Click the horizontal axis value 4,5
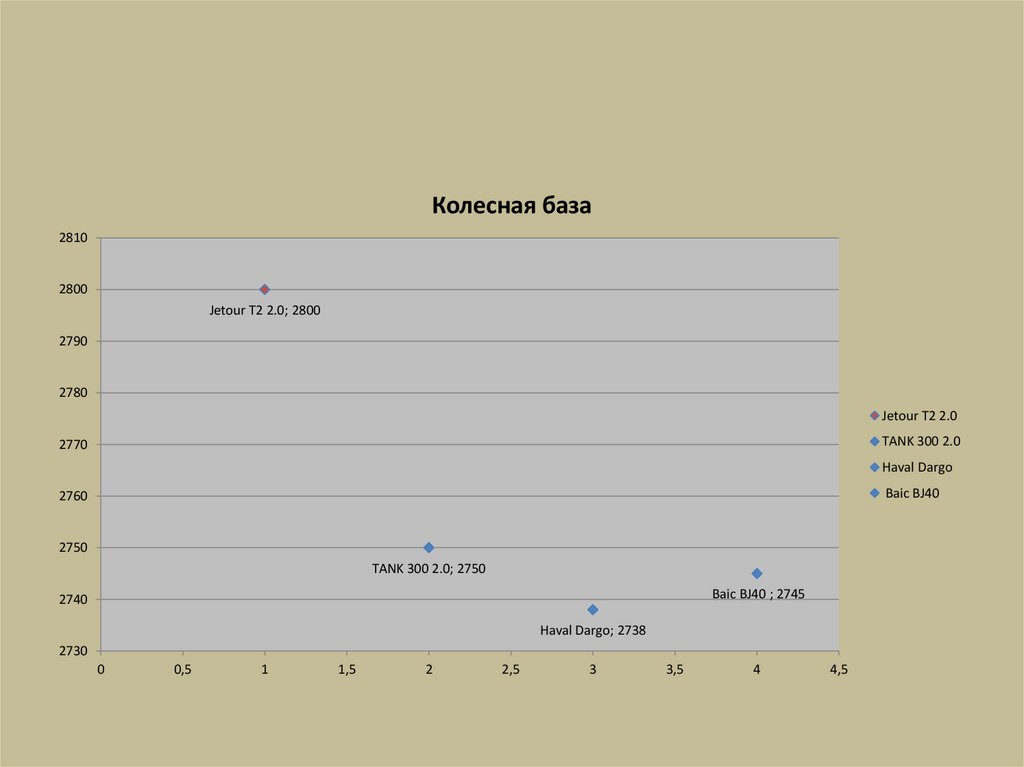The height and width of the screenshot is (767, 1024). click(839, 670)
